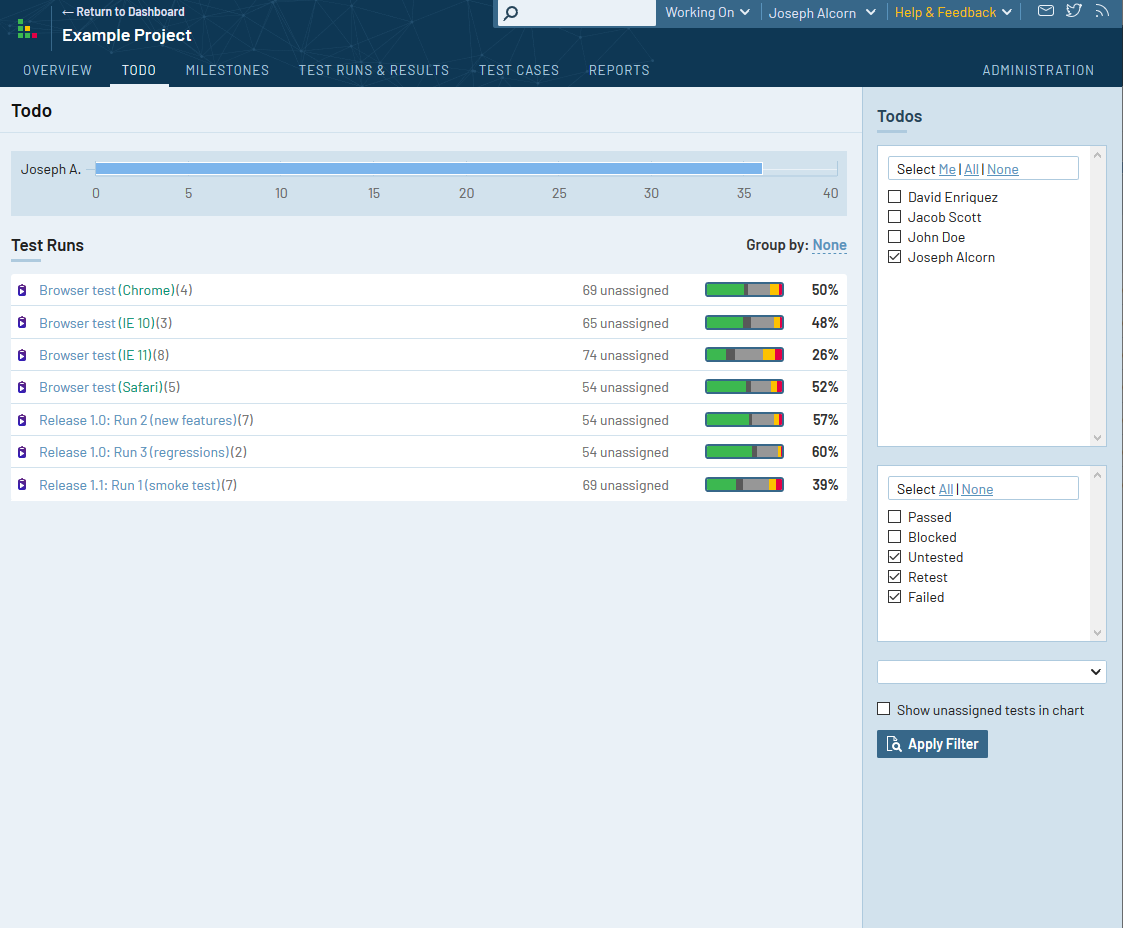
Task: Click the run icon beside Browser test (Safari)
Action: click(22, 387)
